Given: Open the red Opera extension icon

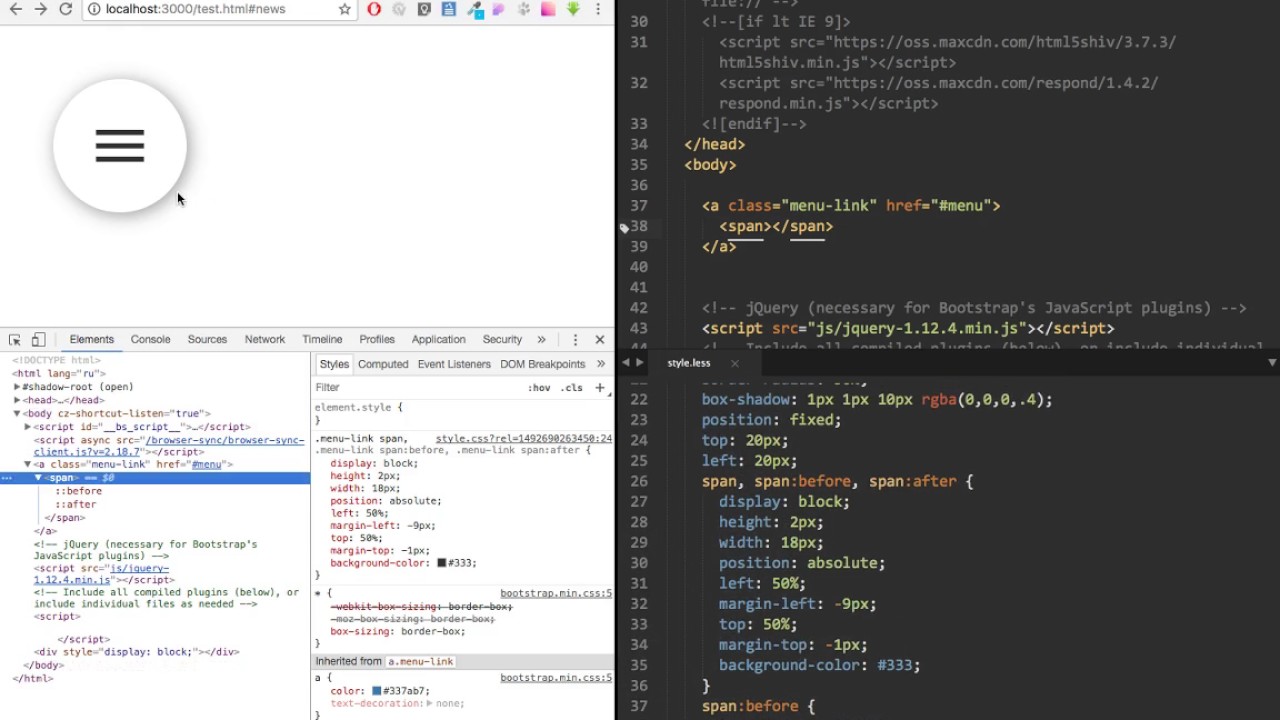Looking at the screenshot, I should (374, 9).
